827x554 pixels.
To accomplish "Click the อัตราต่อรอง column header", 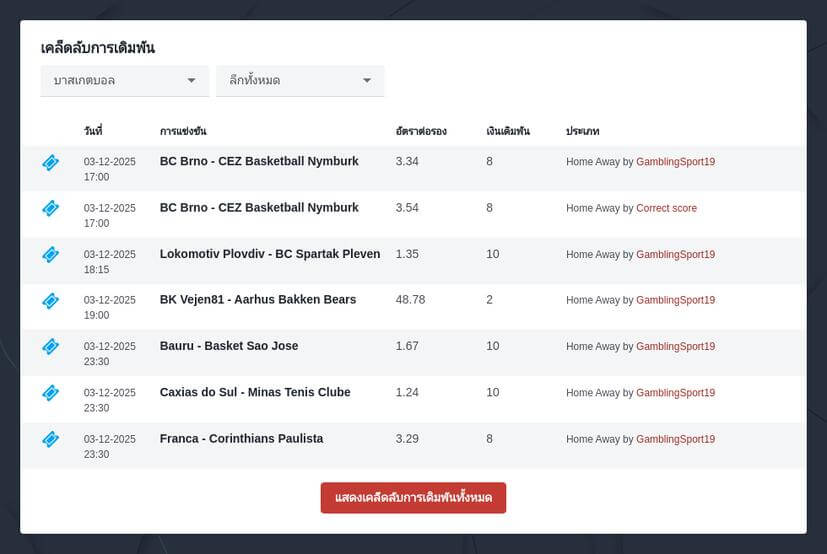I will tap(421, 132).
